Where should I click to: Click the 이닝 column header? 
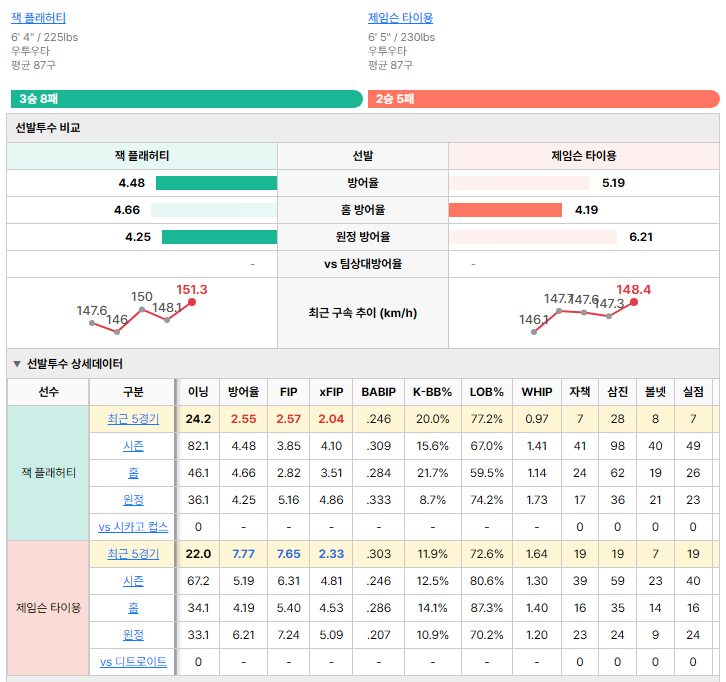point(198,392)
